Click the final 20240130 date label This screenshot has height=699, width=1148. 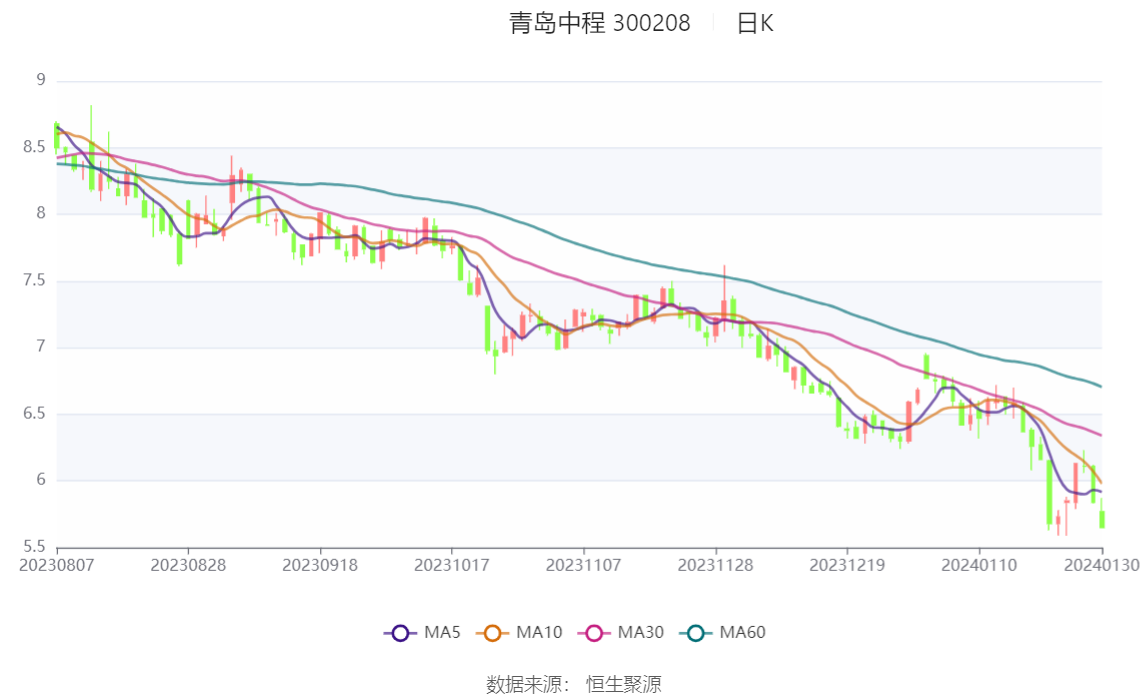click(x=1102, y=565)
